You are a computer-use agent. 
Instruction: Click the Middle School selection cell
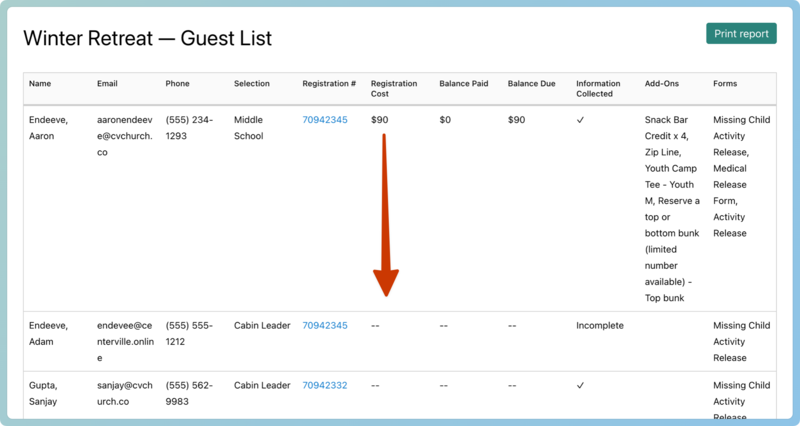(248, 128)
